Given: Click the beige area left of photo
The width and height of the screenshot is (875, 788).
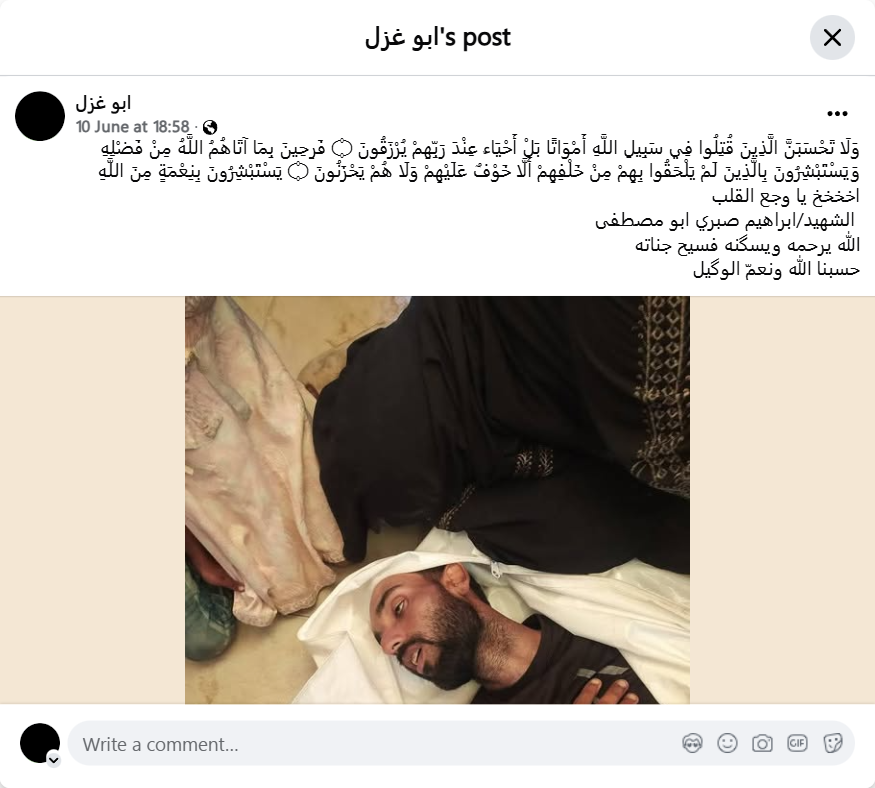Looking at the screenshot, I should pyautogui.click(x=93, y=500).
